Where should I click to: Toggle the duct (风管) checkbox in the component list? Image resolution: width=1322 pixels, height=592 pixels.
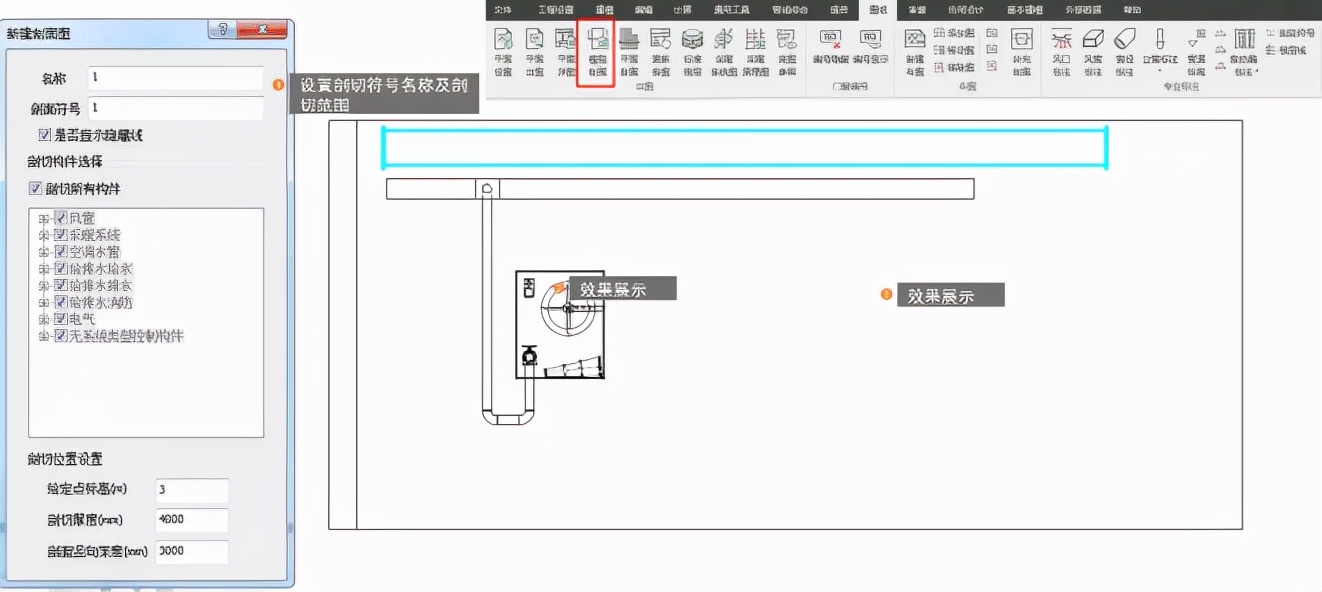click(61, 217)
